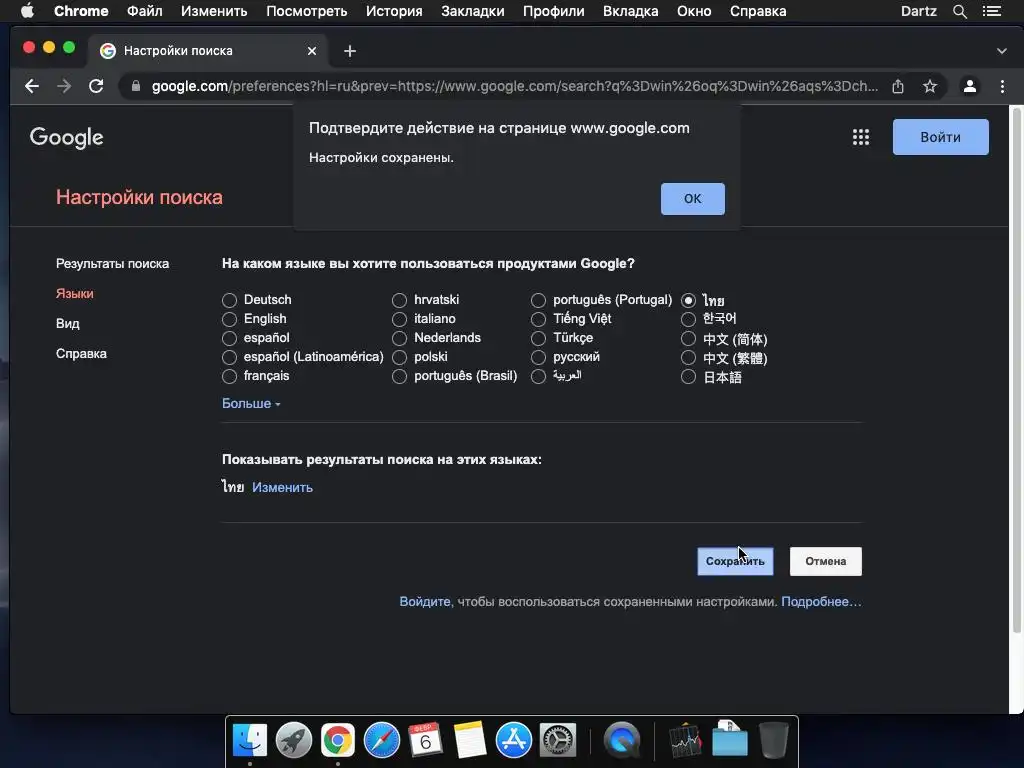Select the hrvatski radio button

point(399,300)
